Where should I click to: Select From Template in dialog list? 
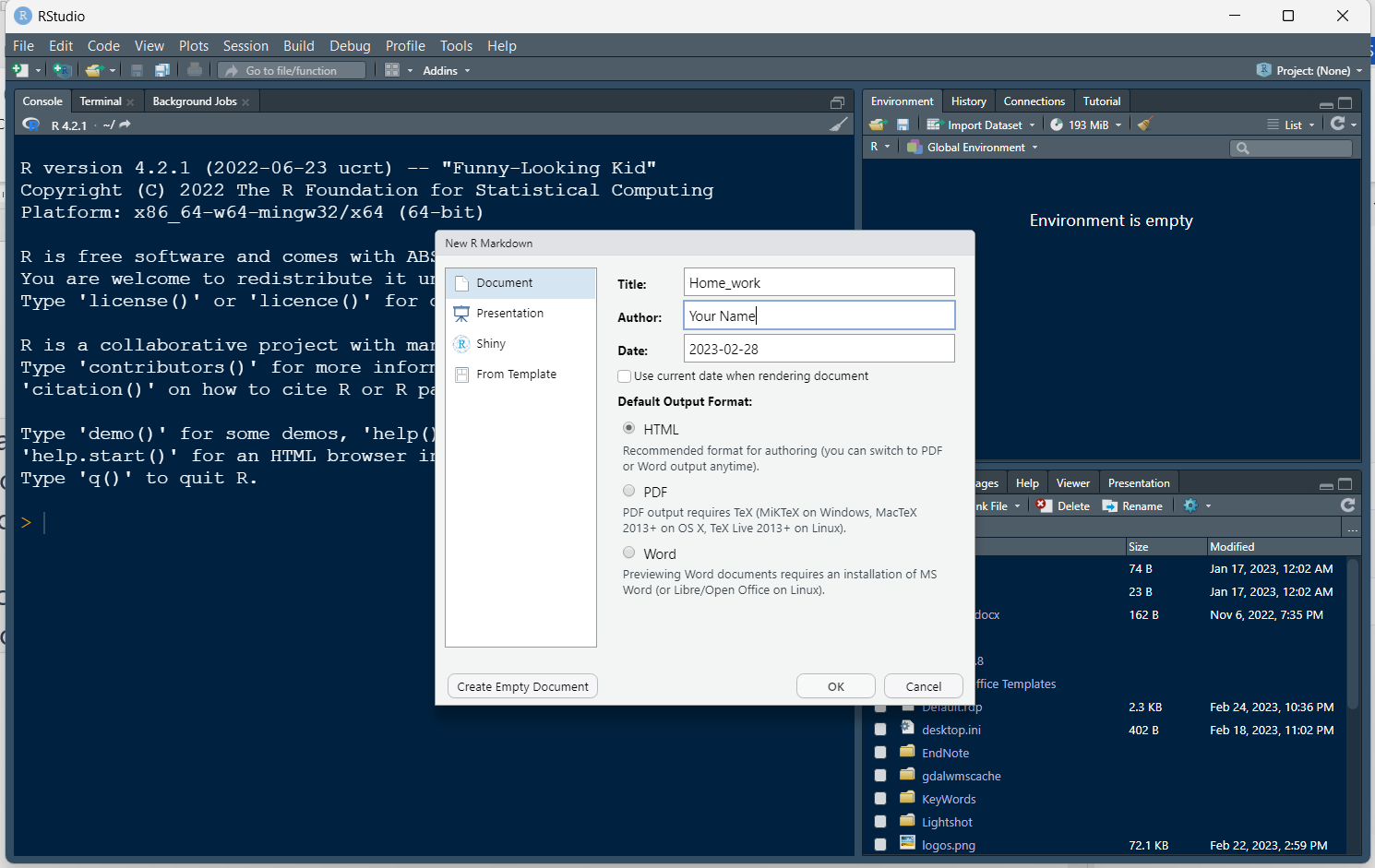click(521, 375)
